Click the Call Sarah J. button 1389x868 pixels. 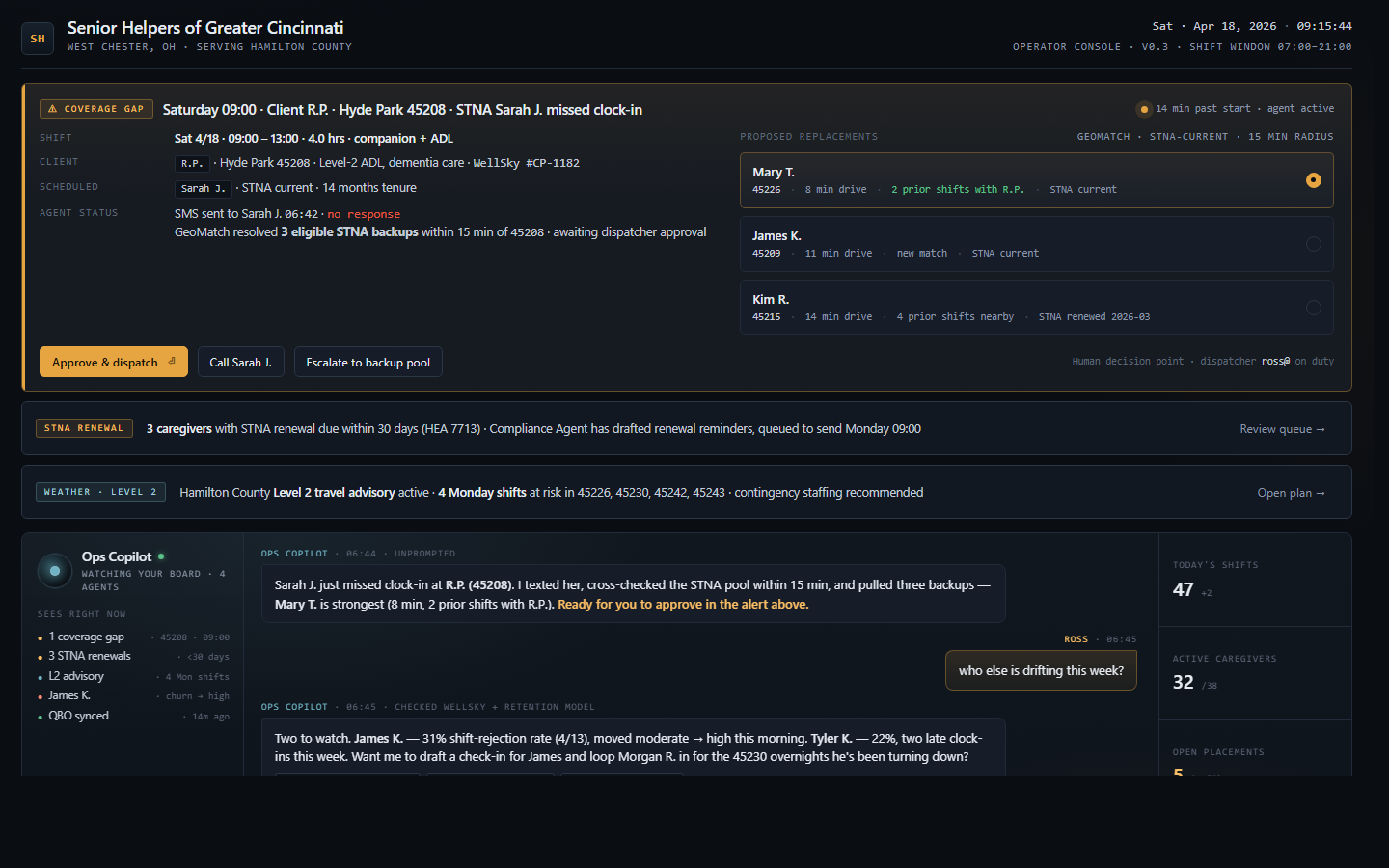point(240,363)
